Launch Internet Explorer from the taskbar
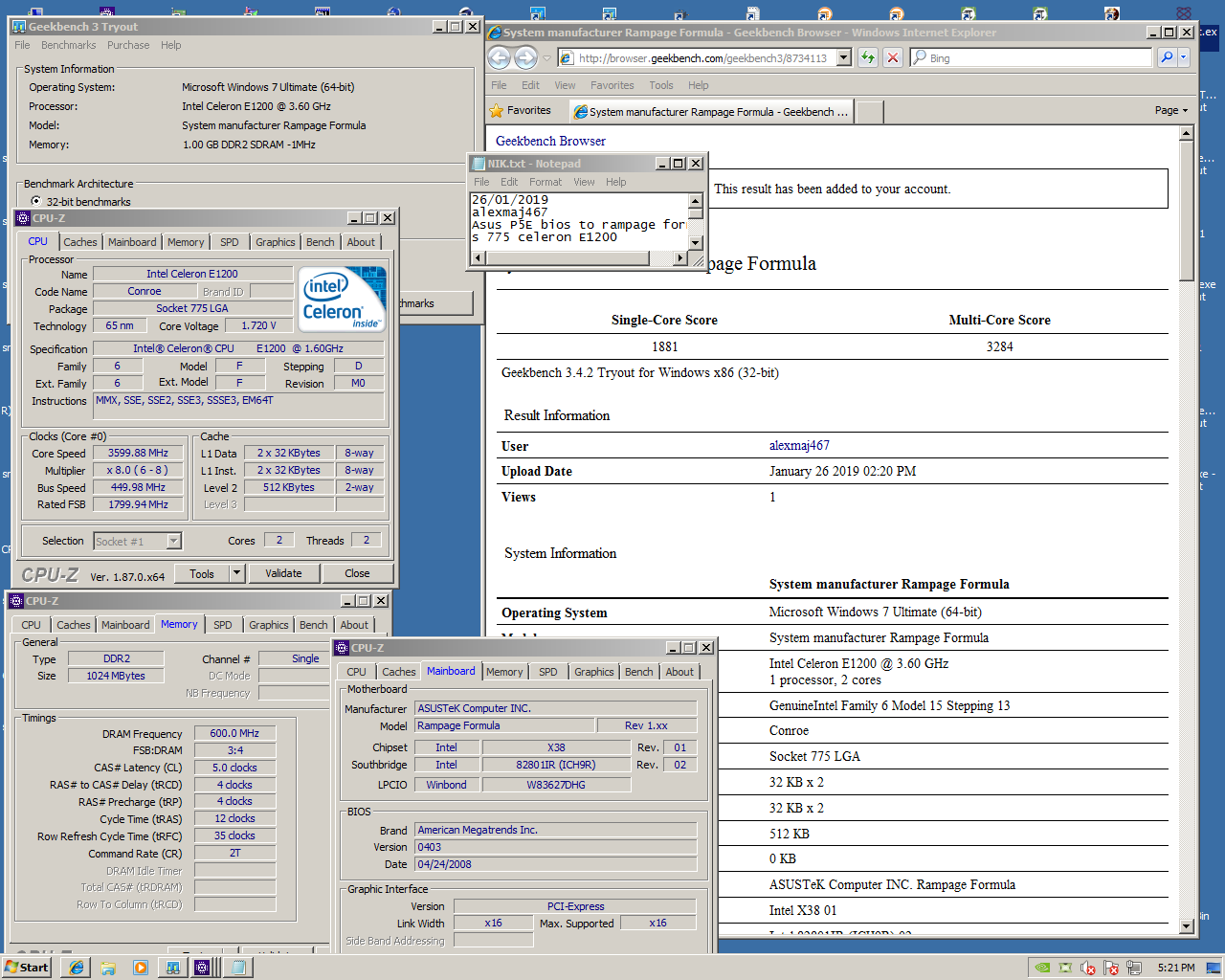 click(76, 968)
